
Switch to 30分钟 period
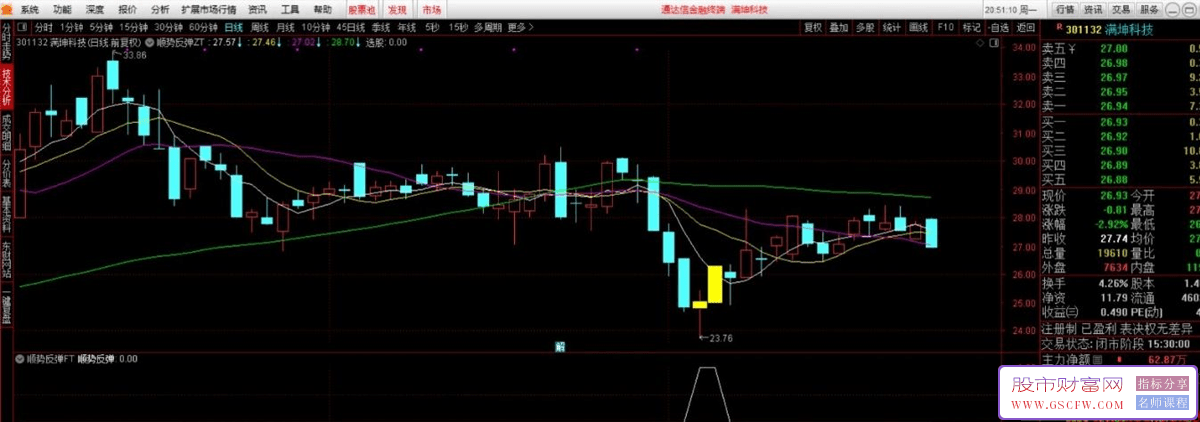168,27
